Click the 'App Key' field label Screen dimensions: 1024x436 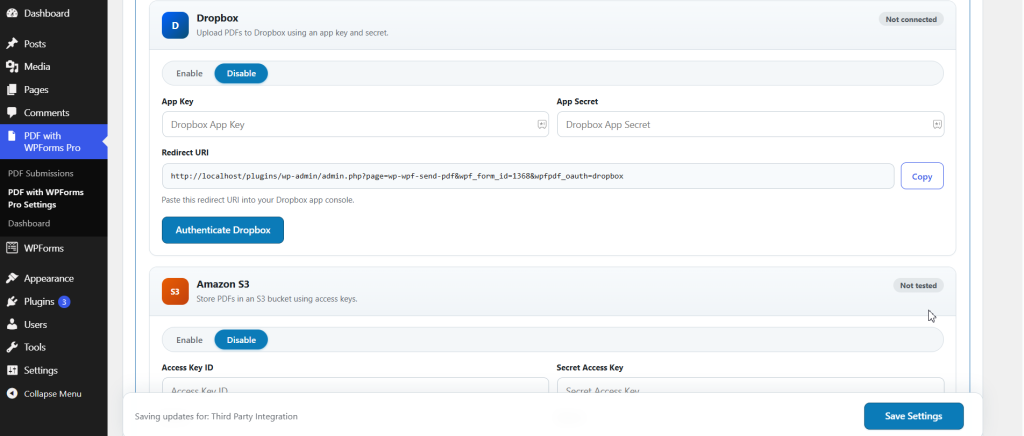(178, 102)
